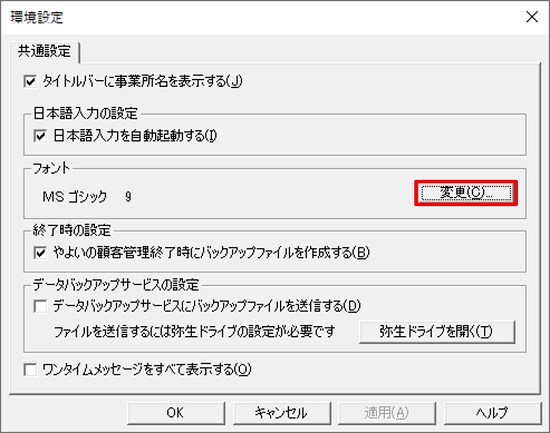Click the MS ゴシック font name text
This screenshot has height=433, width=550.
tap(75, 196)
